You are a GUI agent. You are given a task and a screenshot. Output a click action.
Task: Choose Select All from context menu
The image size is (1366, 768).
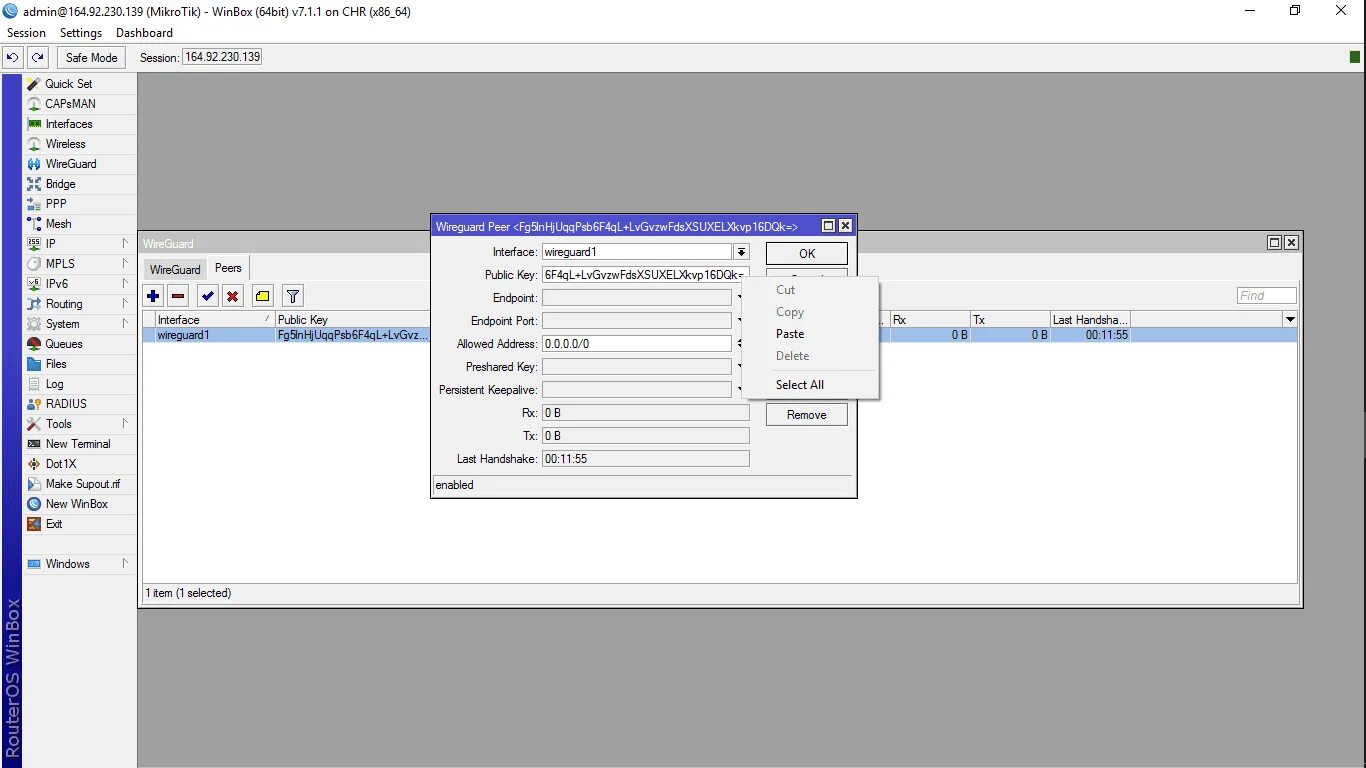(800, 385)
